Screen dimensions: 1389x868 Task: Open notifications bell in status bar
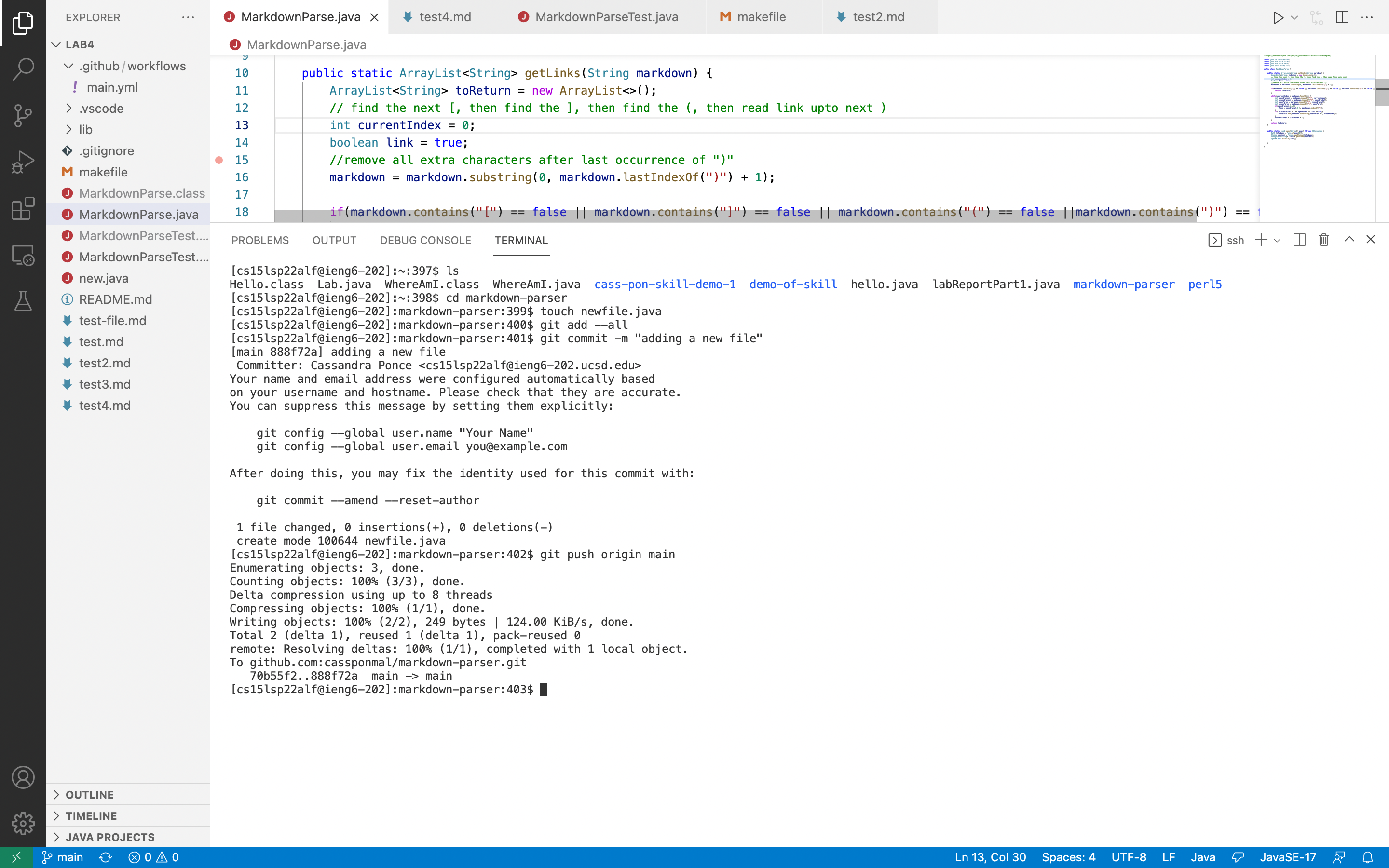point(1368,857)
